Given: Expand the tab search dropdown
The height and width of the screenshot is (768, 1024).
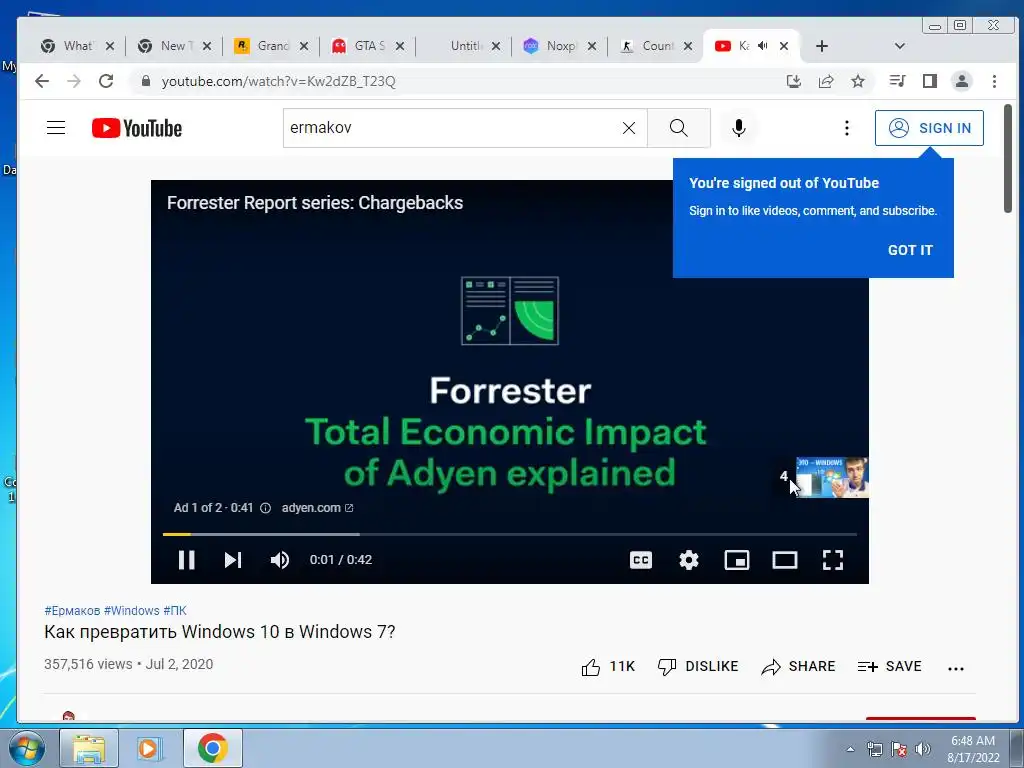Looking at the screenshot, I should pyautogui.click(x=899, y=46).
